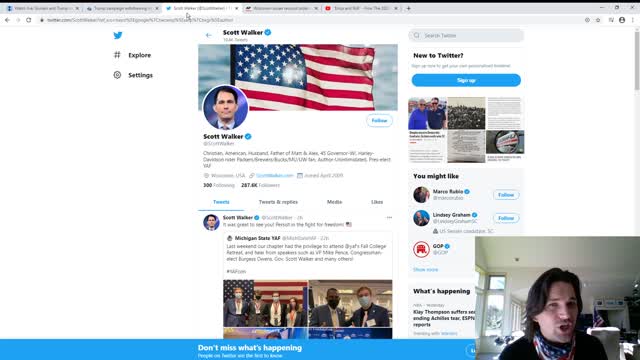640x360 pixels.
Task: Open Settings in the left sidebar
Action: click(x=140, y=75)
